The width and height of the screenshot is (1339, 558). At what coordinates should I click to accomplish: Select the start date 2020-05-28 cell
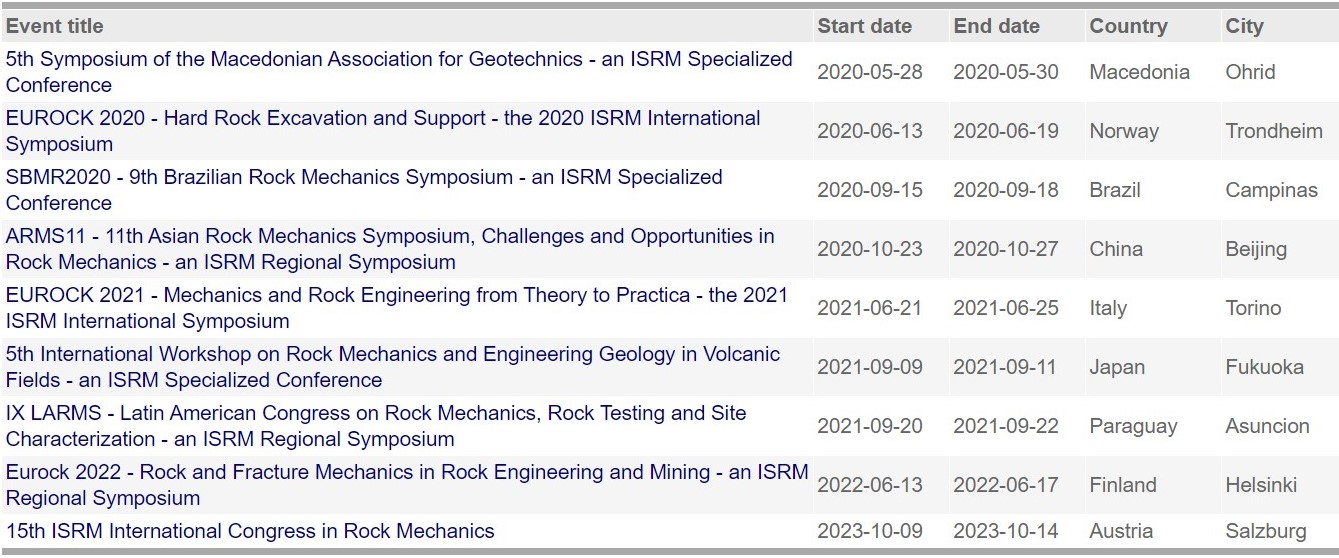point(870,72)
